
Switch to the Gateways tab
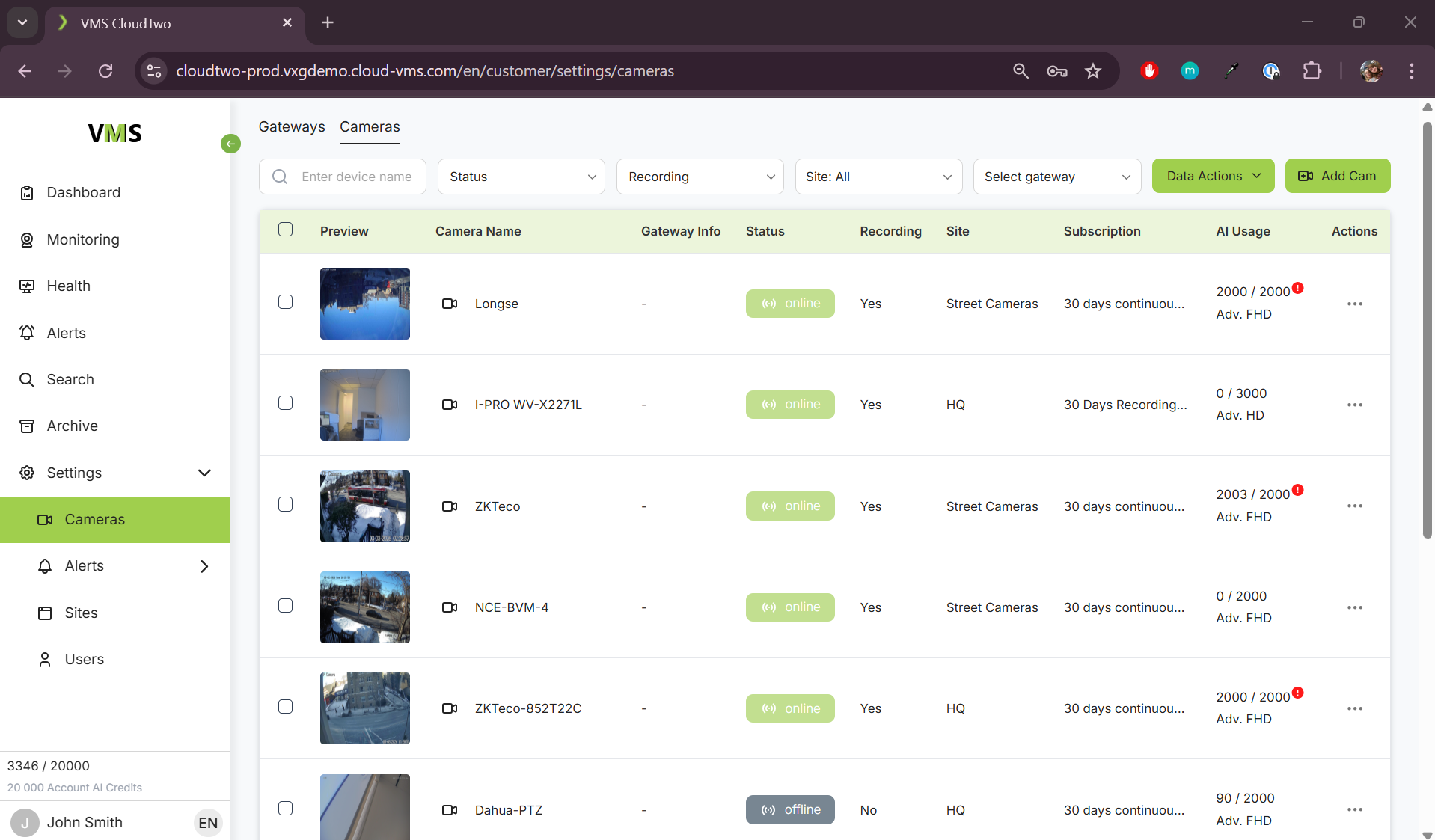click(x=292, y=126)
